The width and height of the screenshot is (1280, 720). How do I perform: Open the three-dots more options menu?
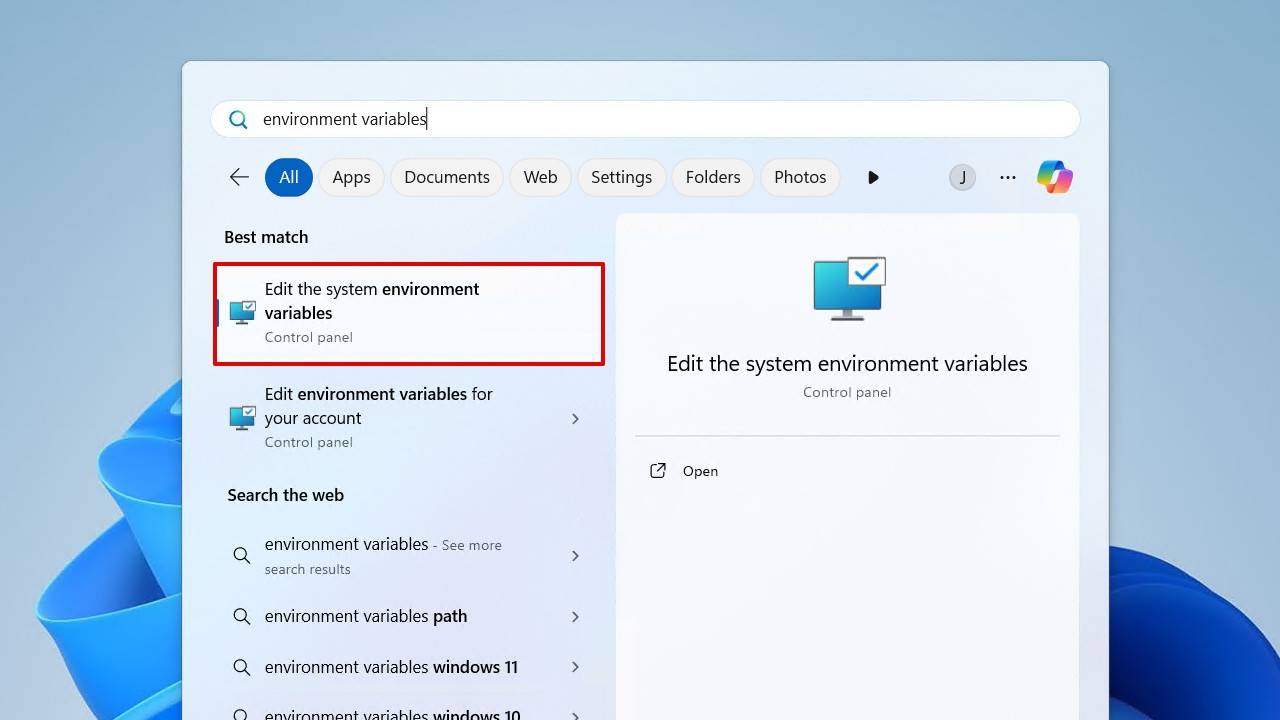tap(1007, 177)
